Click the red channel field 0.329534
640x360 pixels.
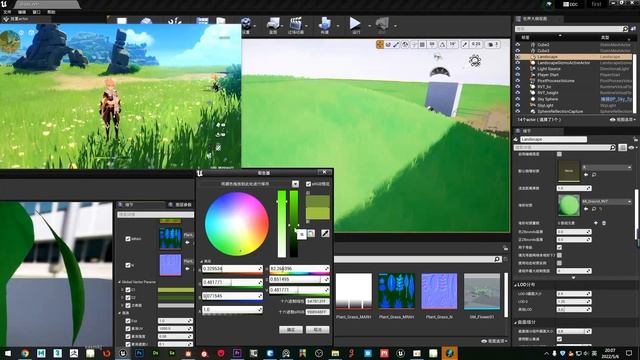click(232, 269)
